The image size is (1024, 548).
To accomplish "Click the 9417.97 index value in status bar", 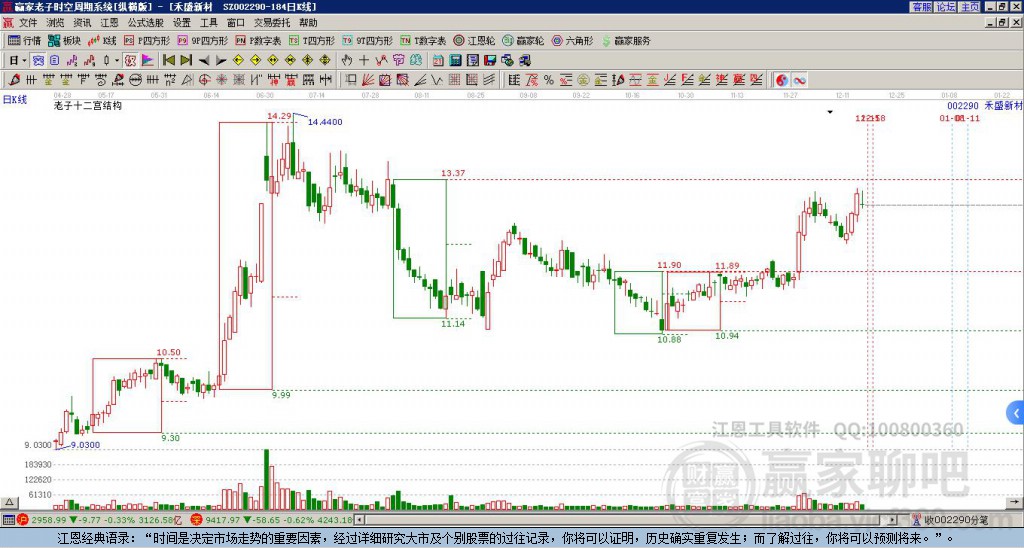I will point(223,520).
